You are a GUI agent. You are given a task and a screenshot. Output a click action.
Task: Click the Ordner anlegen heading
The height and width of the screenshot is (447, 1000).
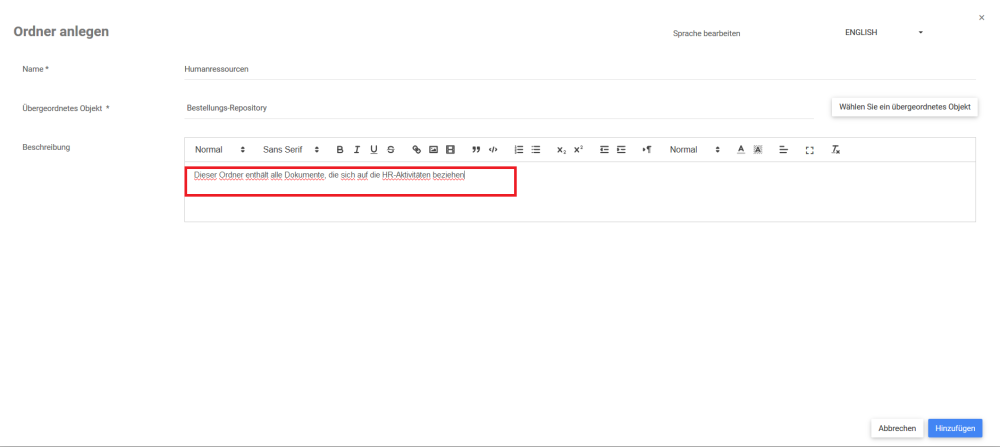coord(61,31)
